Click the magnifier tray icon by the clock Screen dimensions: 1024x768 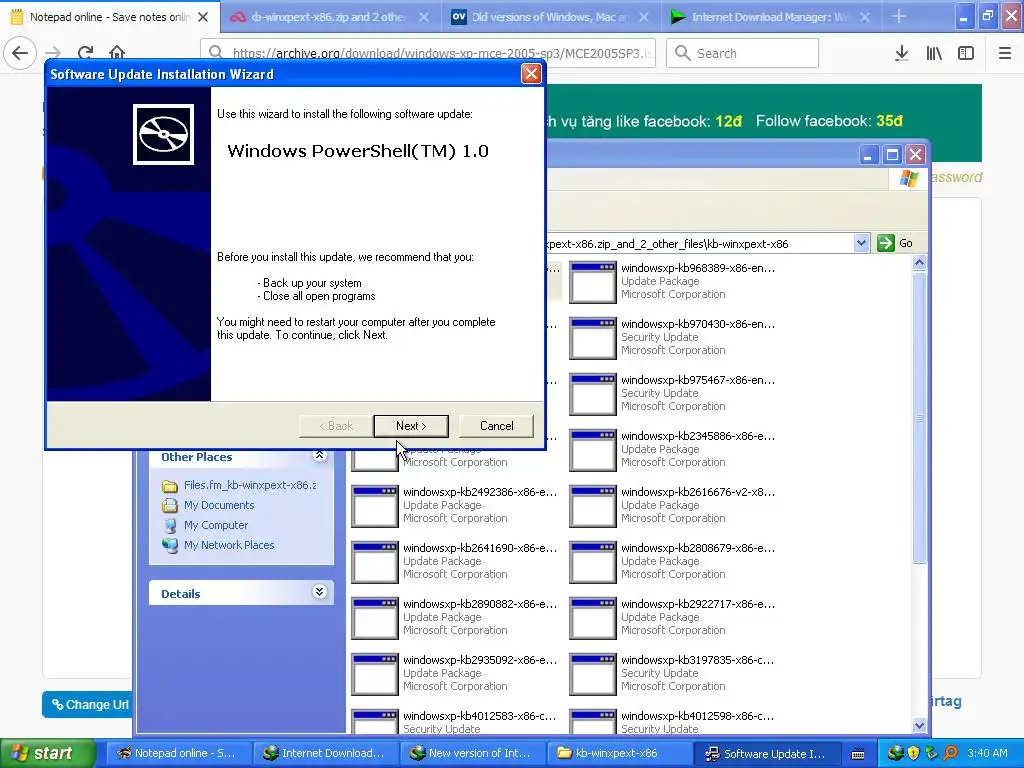pyautogui.click(x=950, y=753)
